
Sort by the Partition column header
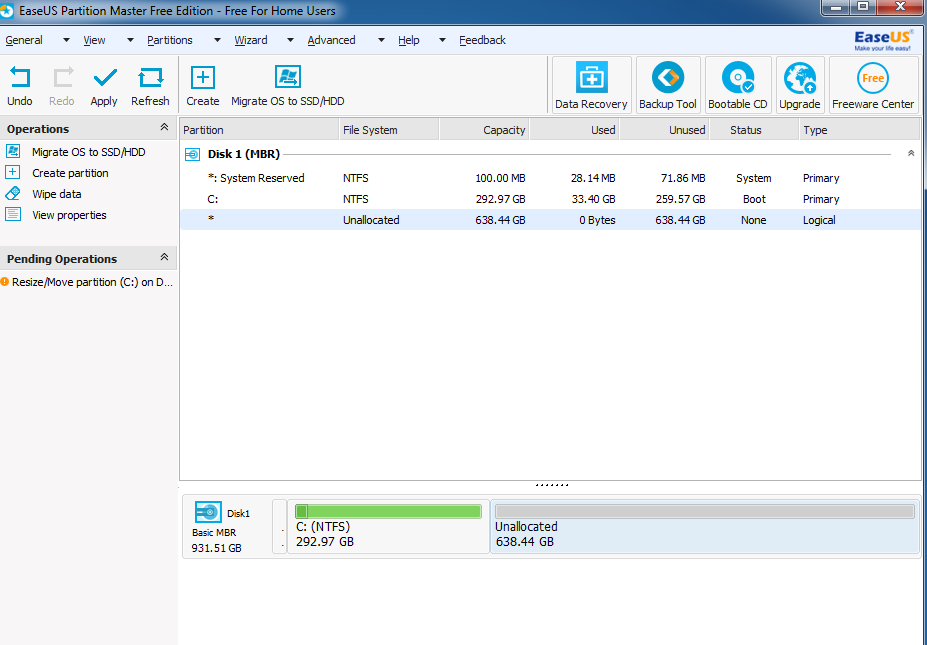click(x=259, y=129)
